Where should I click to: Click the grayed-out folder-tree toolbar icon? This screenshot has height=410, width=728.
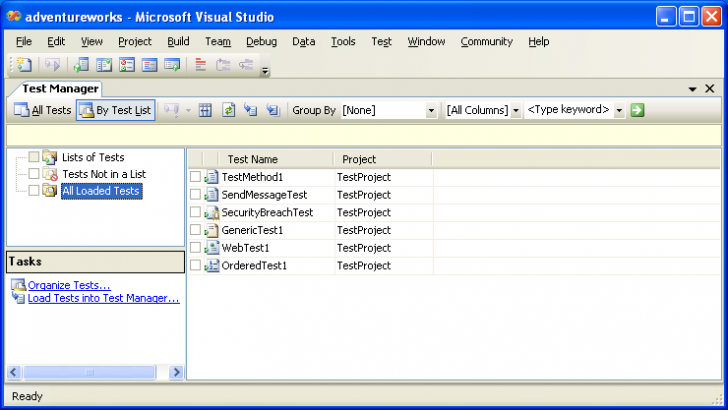pos(223,65)
